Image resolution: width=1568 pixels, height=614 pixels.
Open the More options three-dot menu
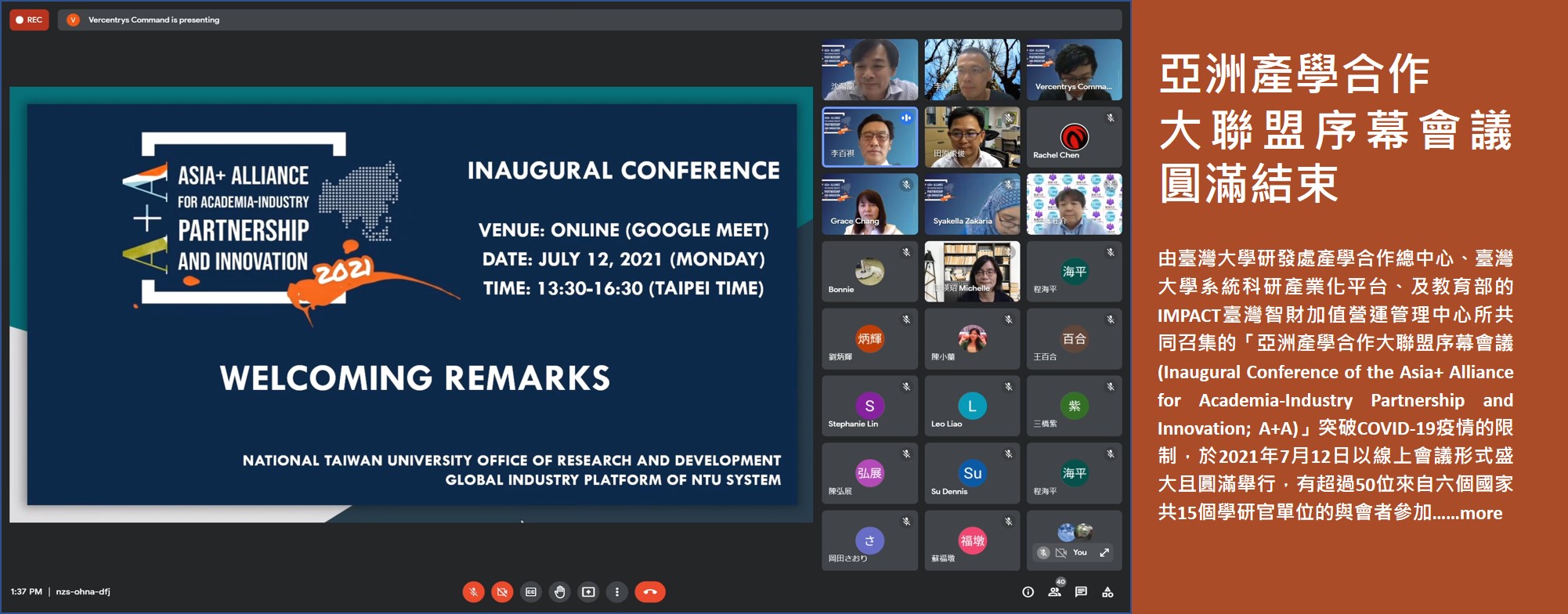pos(617,592)
